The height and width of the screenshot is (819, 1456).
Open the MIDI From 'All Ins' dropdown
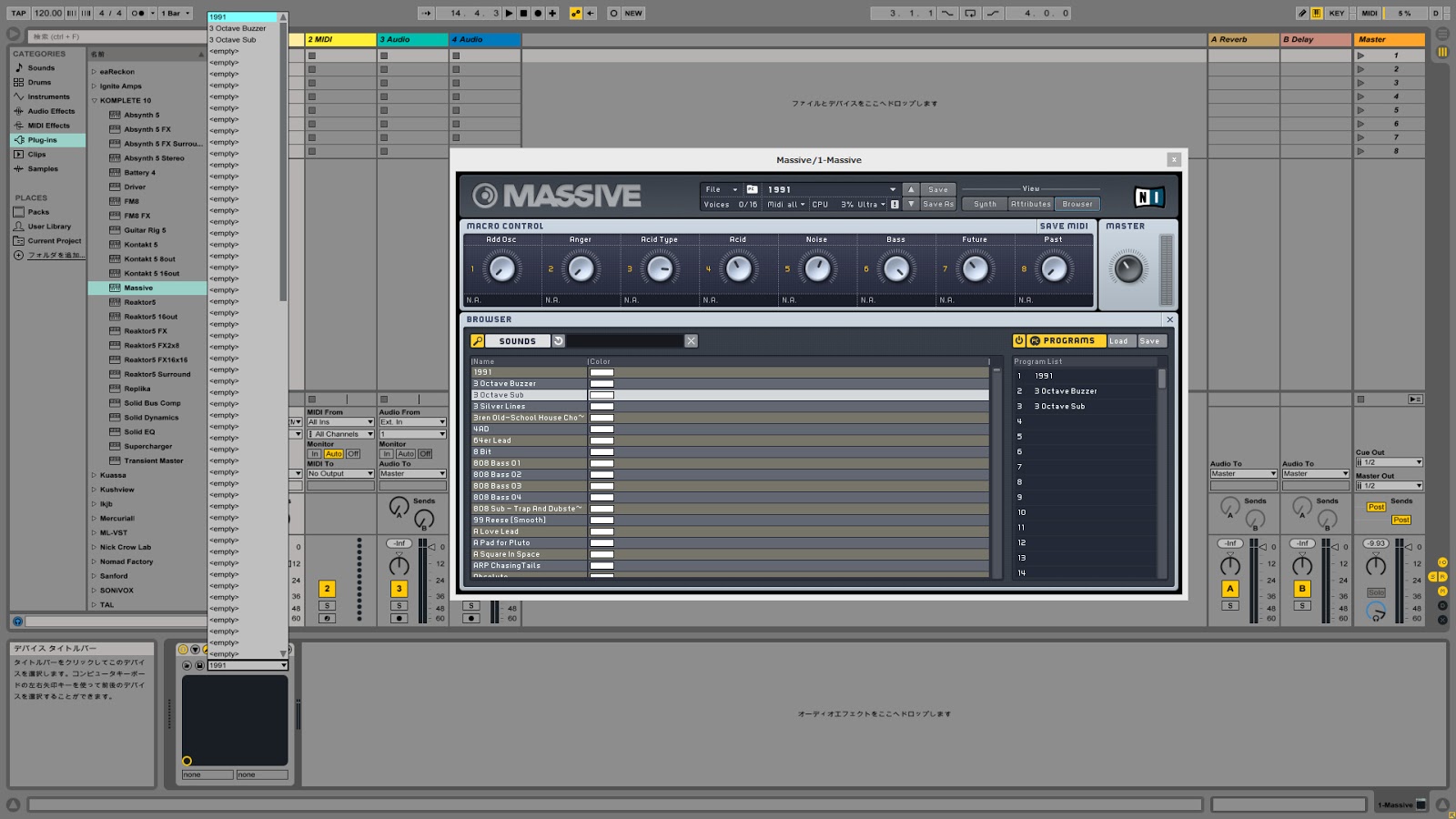coord(340,422)
